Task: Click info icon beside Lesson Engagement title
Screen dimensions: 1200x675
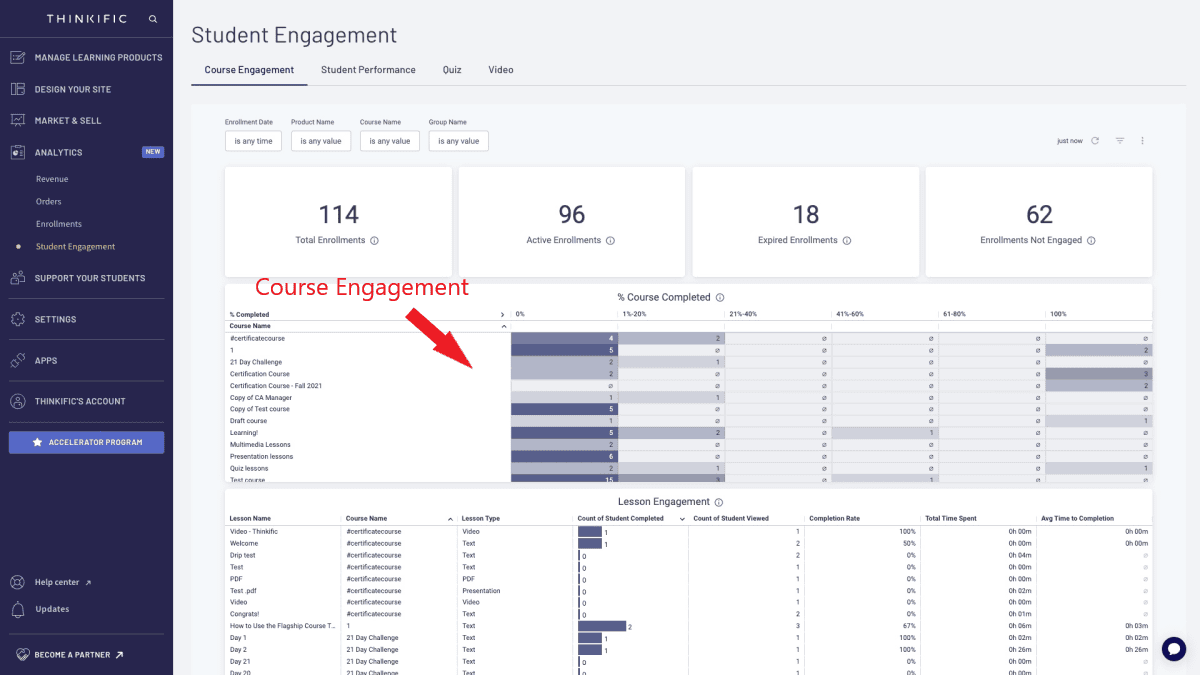Action: click(x=719, y=502)
